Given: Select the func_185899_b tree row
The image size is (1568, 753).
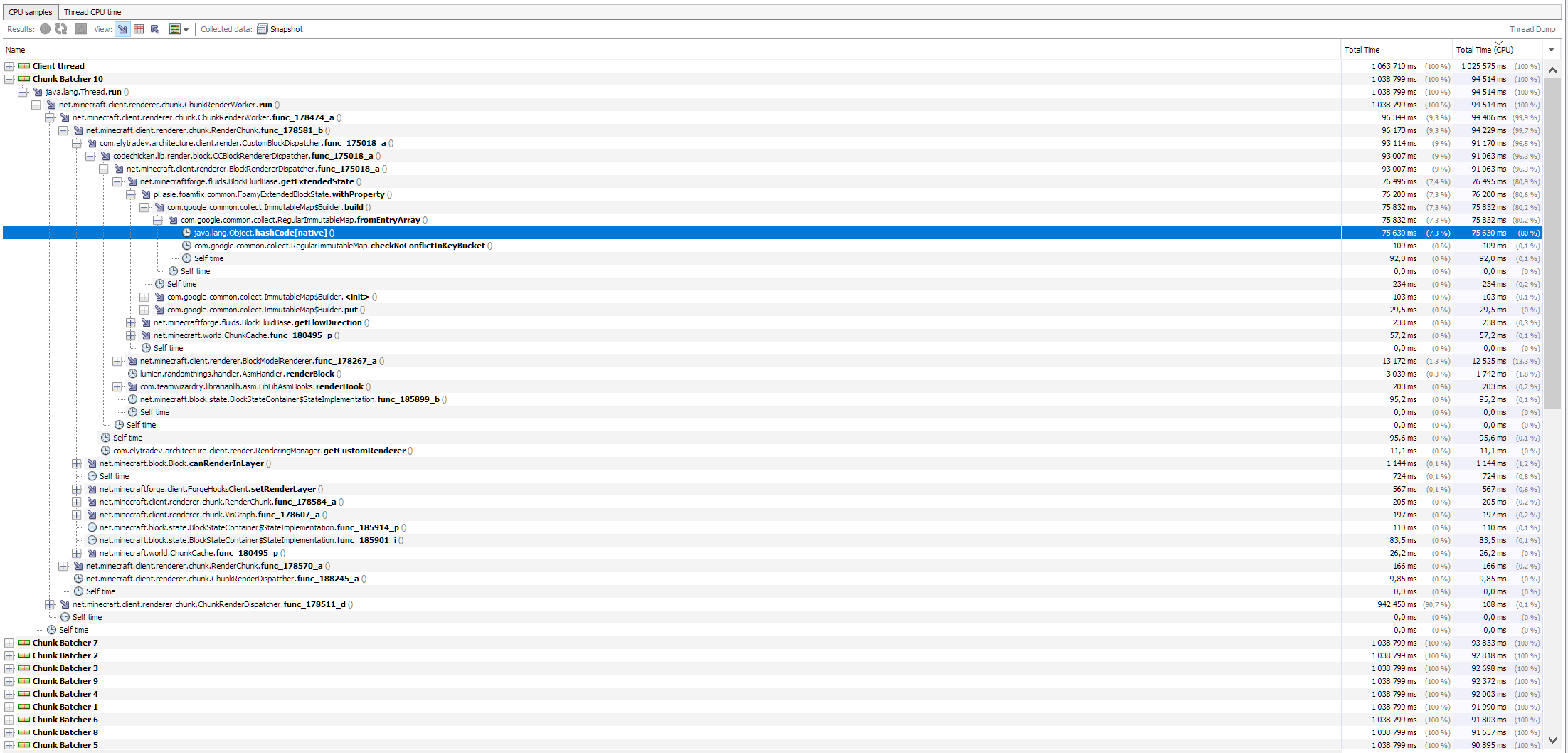Looking at the screenshot, I should pos(772,399).
